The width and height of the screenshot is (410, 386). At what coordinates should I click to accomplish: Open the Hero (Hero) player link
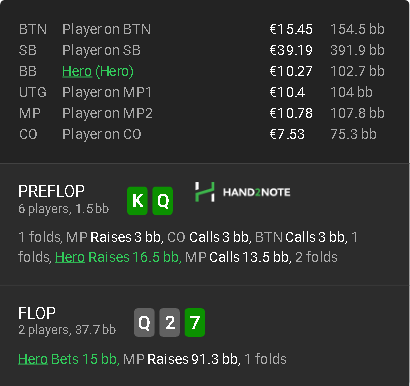(98, 71)
